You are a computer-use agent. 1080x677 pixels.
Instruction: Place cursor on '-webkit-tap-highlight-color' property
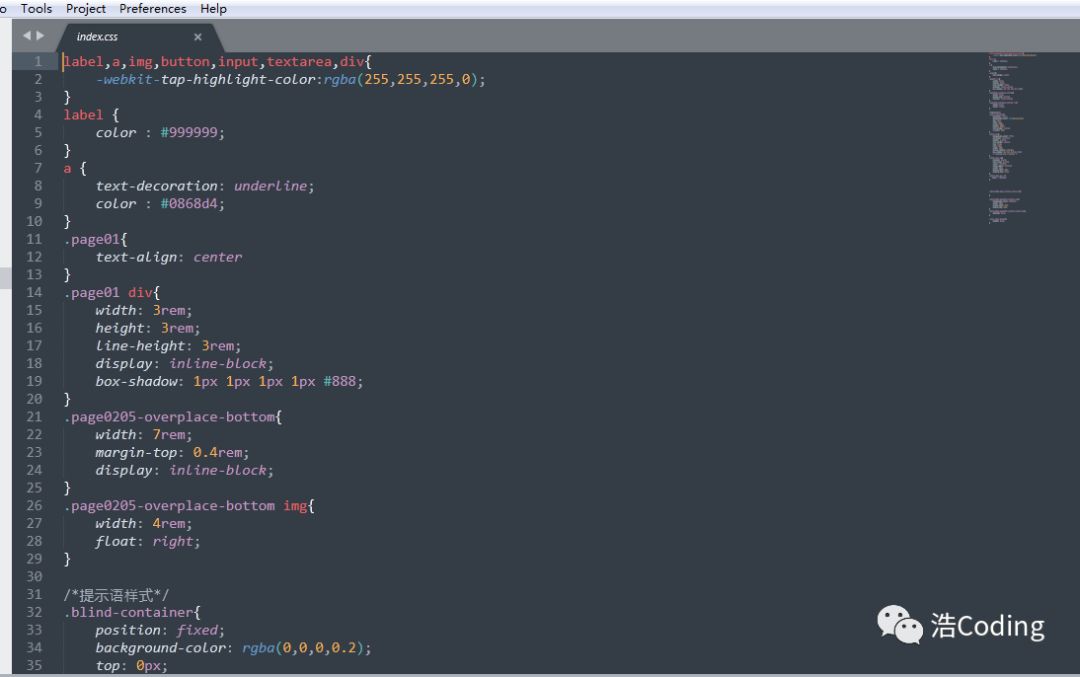[x=207, y=79]
